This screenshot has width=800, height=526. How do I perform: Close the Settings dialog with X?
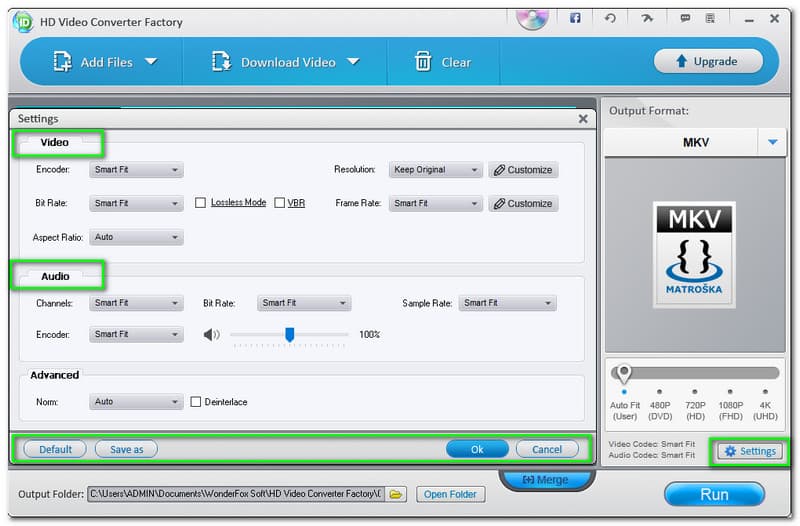(583, 119)
